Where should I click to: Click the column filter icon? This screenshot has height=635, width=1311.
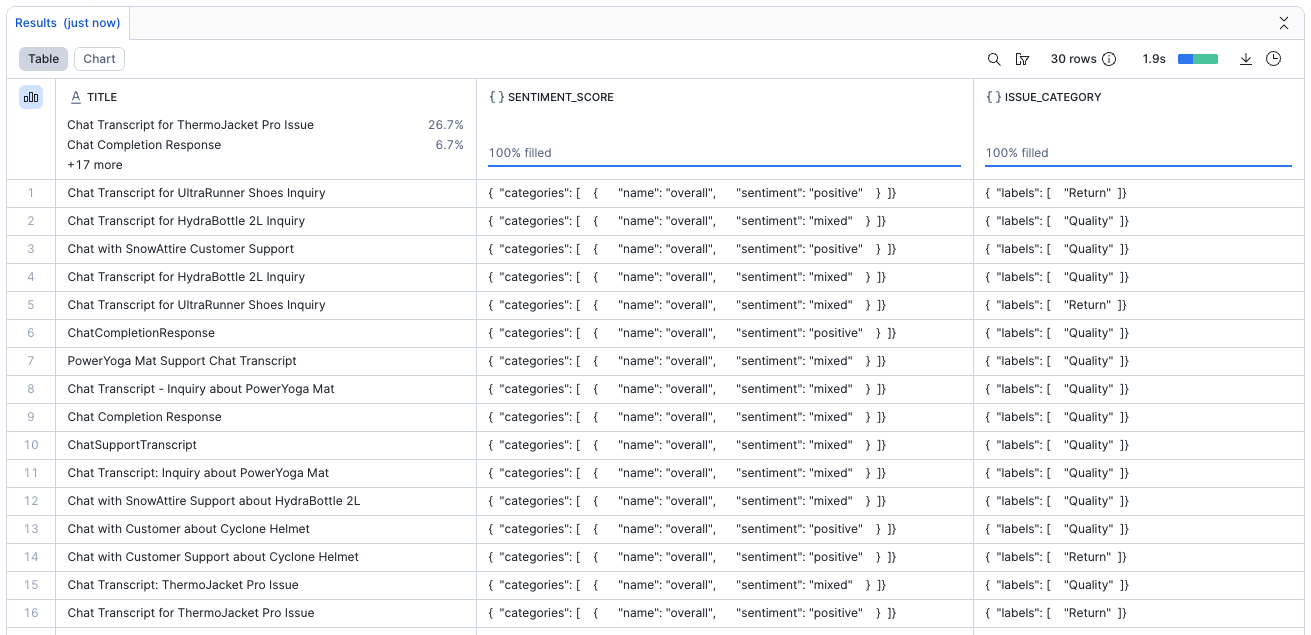point(1022,59)
